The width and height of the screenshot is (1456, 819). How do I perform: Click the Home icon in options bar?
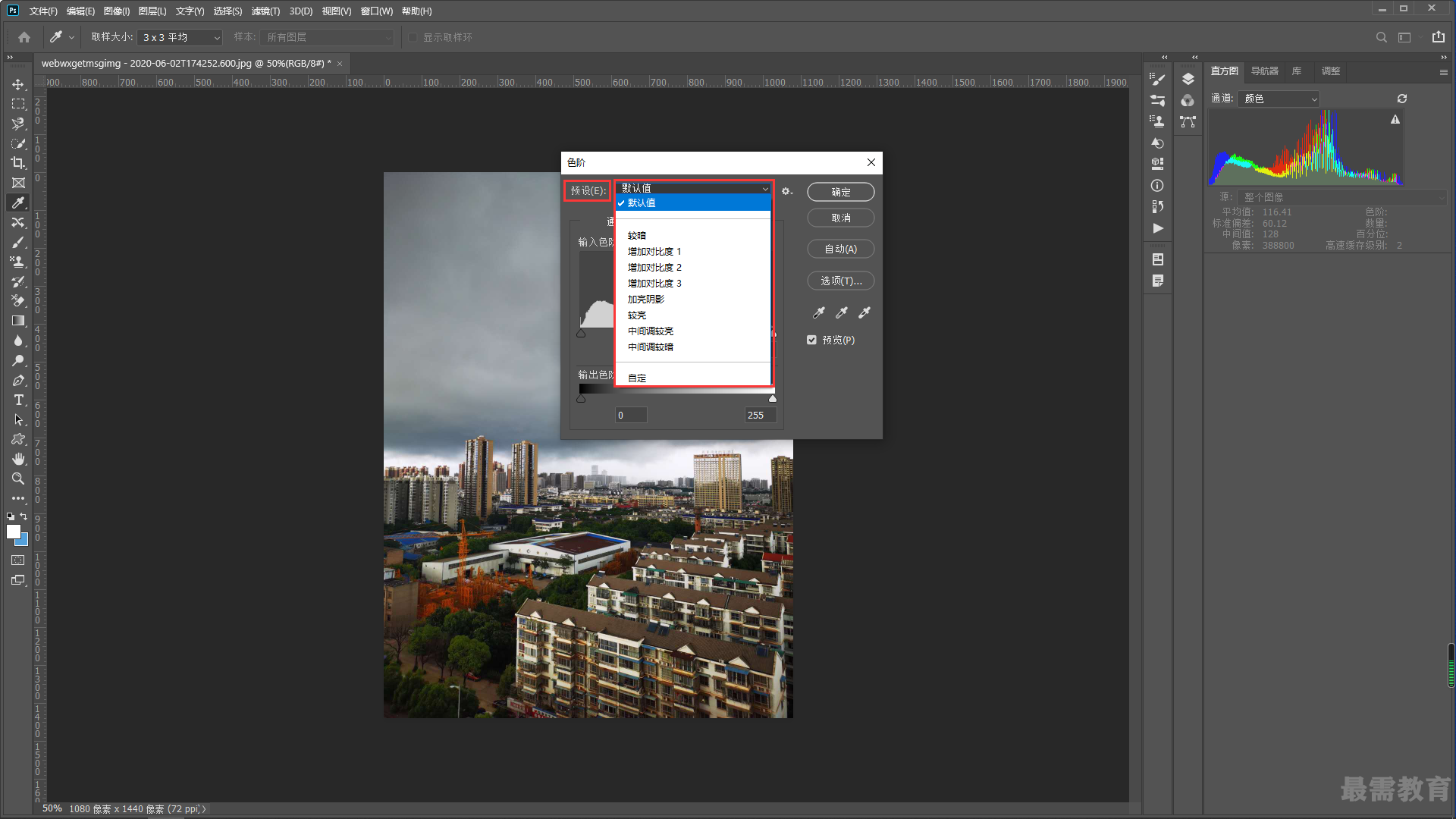pyautogui.click(x=24, y=37)
